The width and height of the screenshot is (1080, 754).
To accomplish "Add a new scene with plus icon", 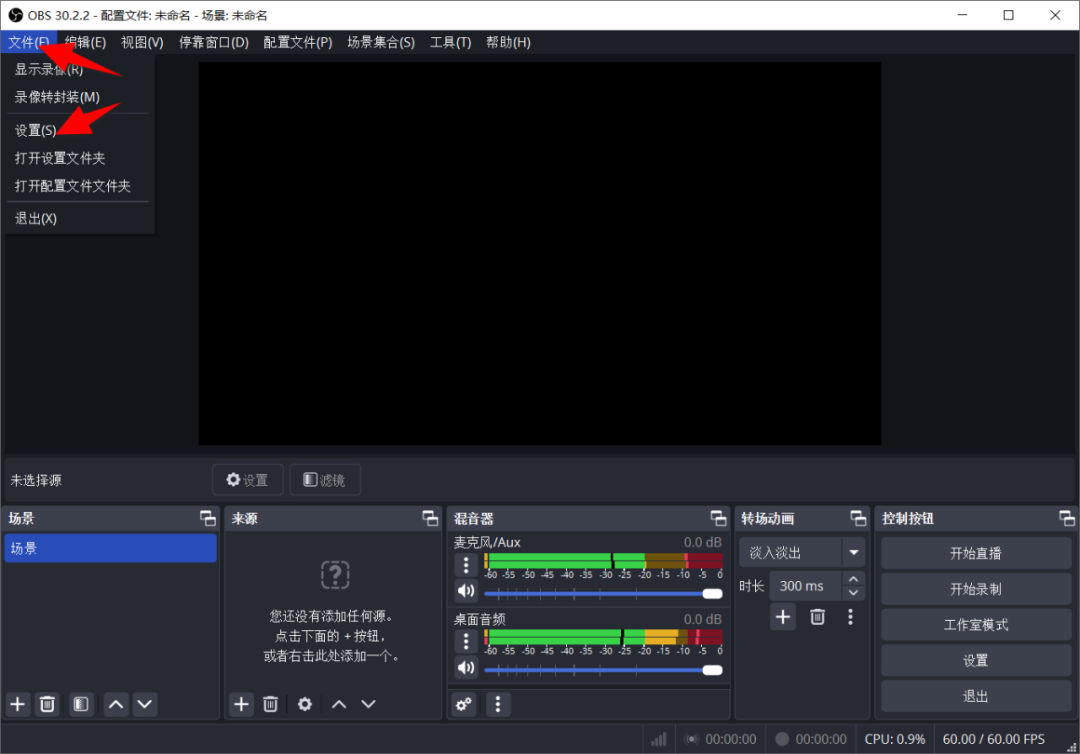I will coord(18,704).
